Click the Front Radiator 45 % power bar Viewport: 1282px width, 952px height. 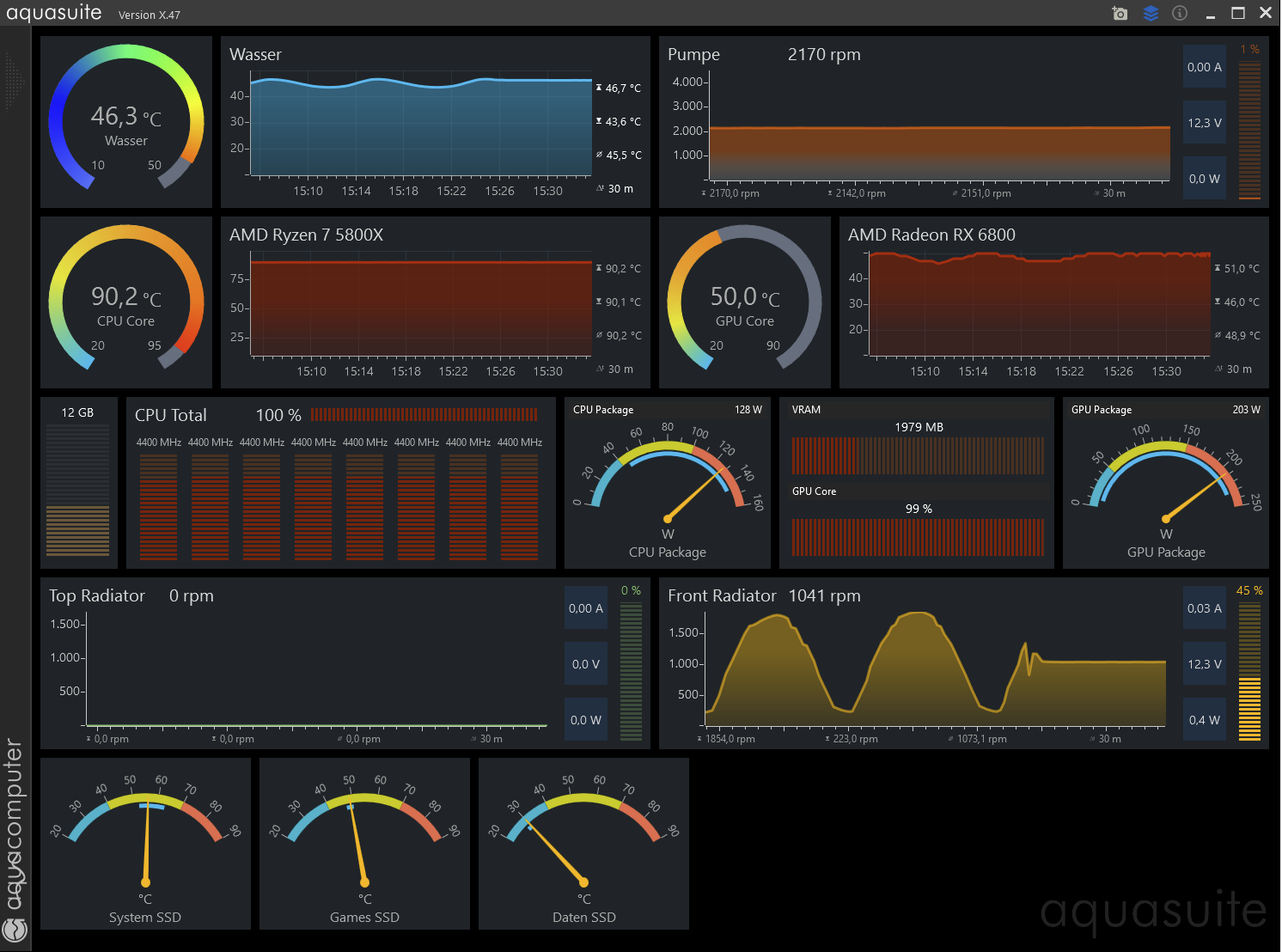pos(1249,671)
